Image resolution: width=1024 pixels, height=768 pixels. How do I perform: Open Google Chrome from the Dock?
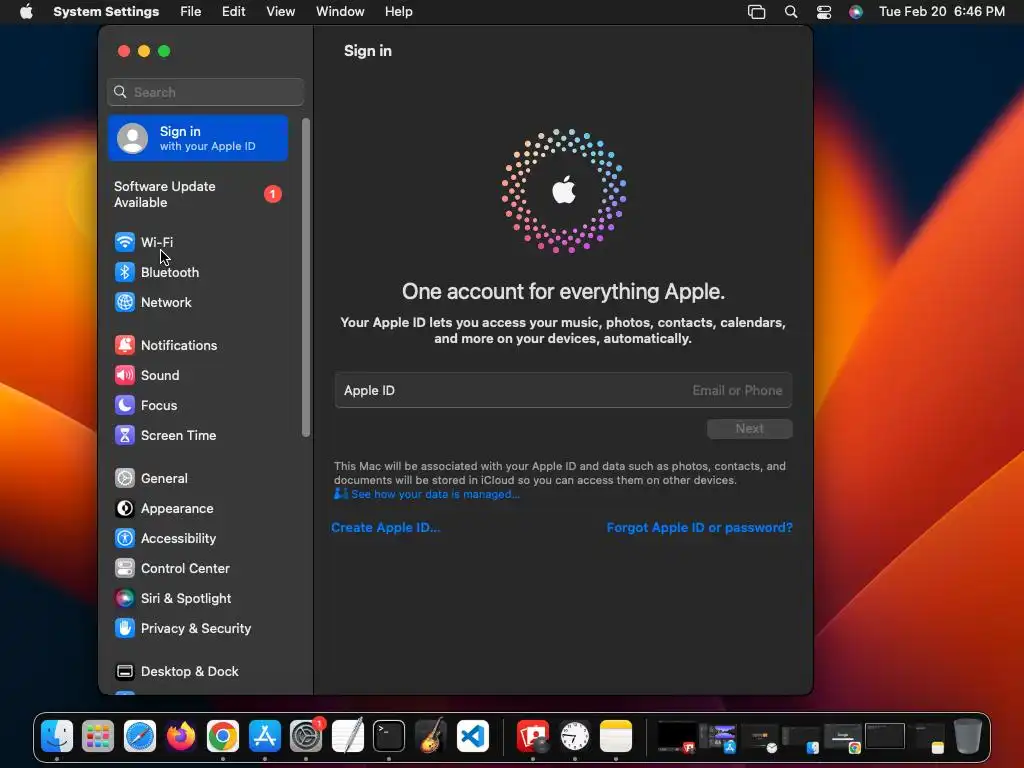tap(223, 736)
